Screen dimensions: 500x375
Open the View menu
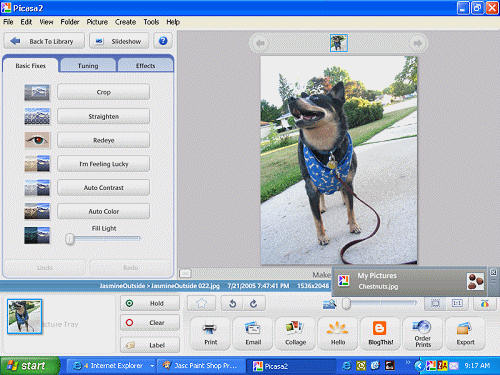point(46,22)
